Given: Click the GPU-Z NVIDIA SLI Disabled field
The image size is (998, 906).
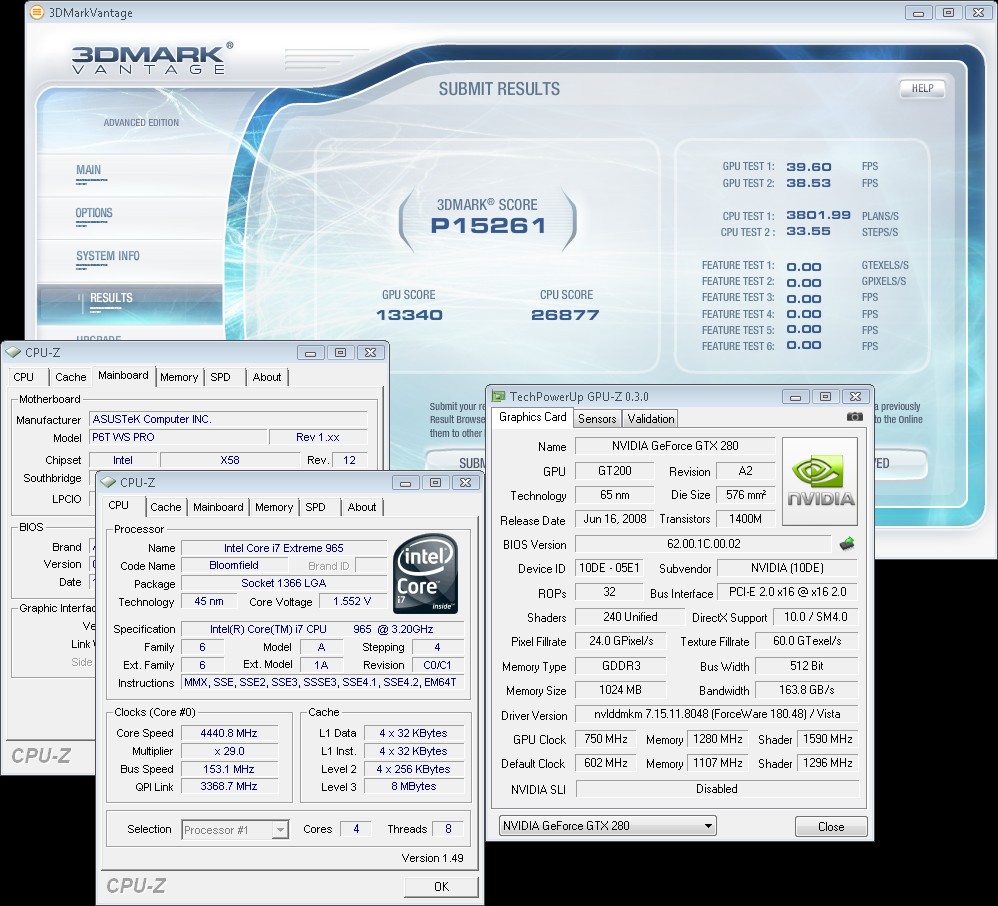Looking at the screenshot, I should (717, 789).
